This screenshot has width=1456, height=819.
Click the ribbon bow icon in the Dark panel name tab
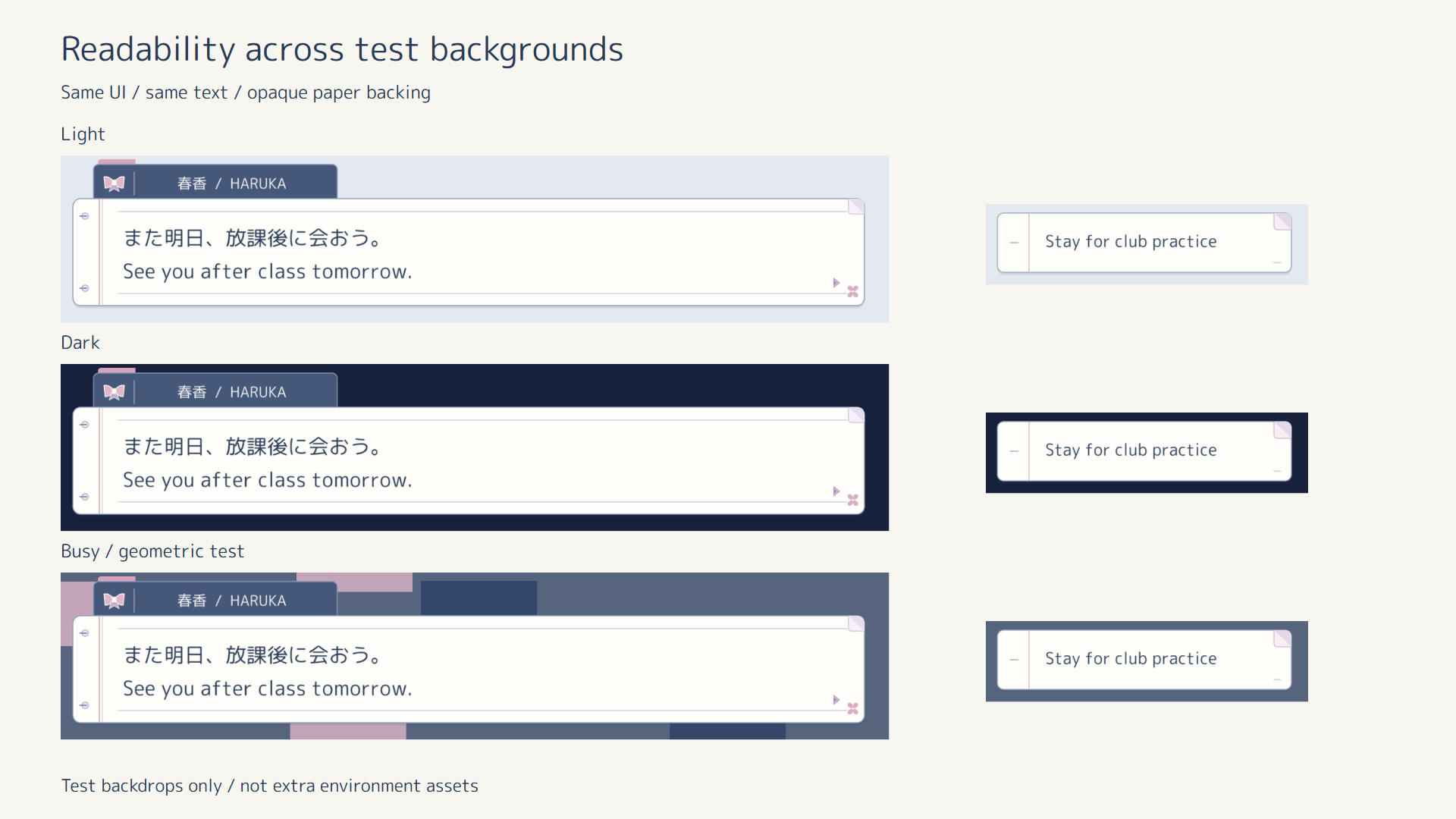point(114,392)
